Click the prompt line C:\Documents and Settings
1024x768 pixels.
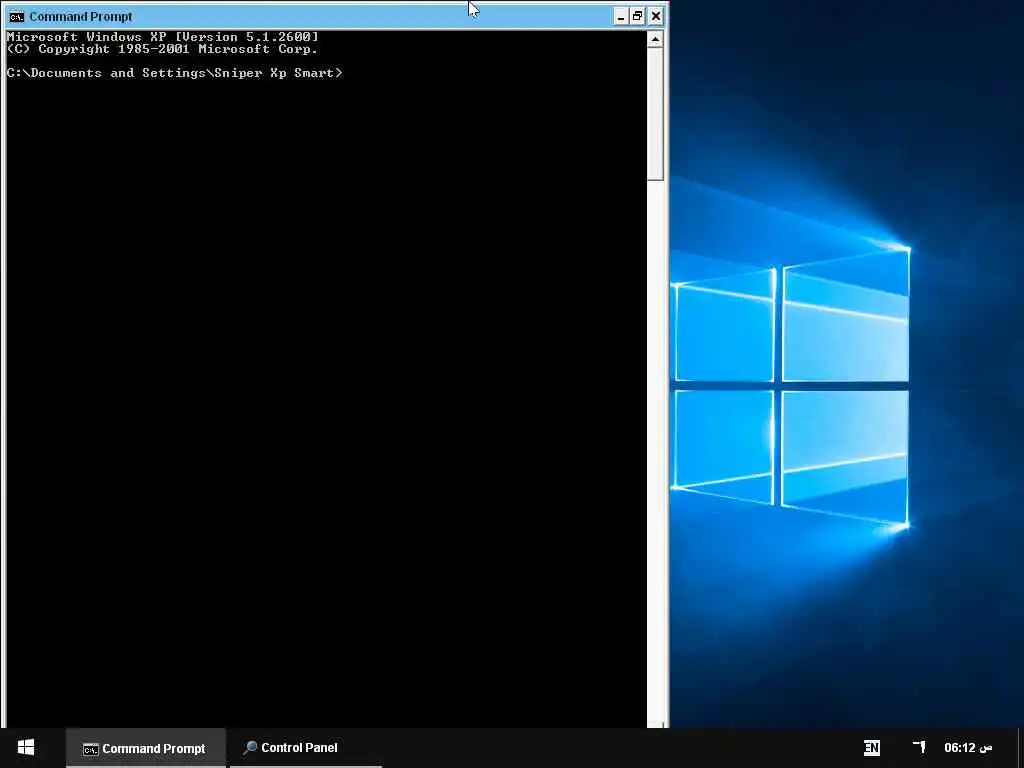pyautogui.click(x=174, y=73)
